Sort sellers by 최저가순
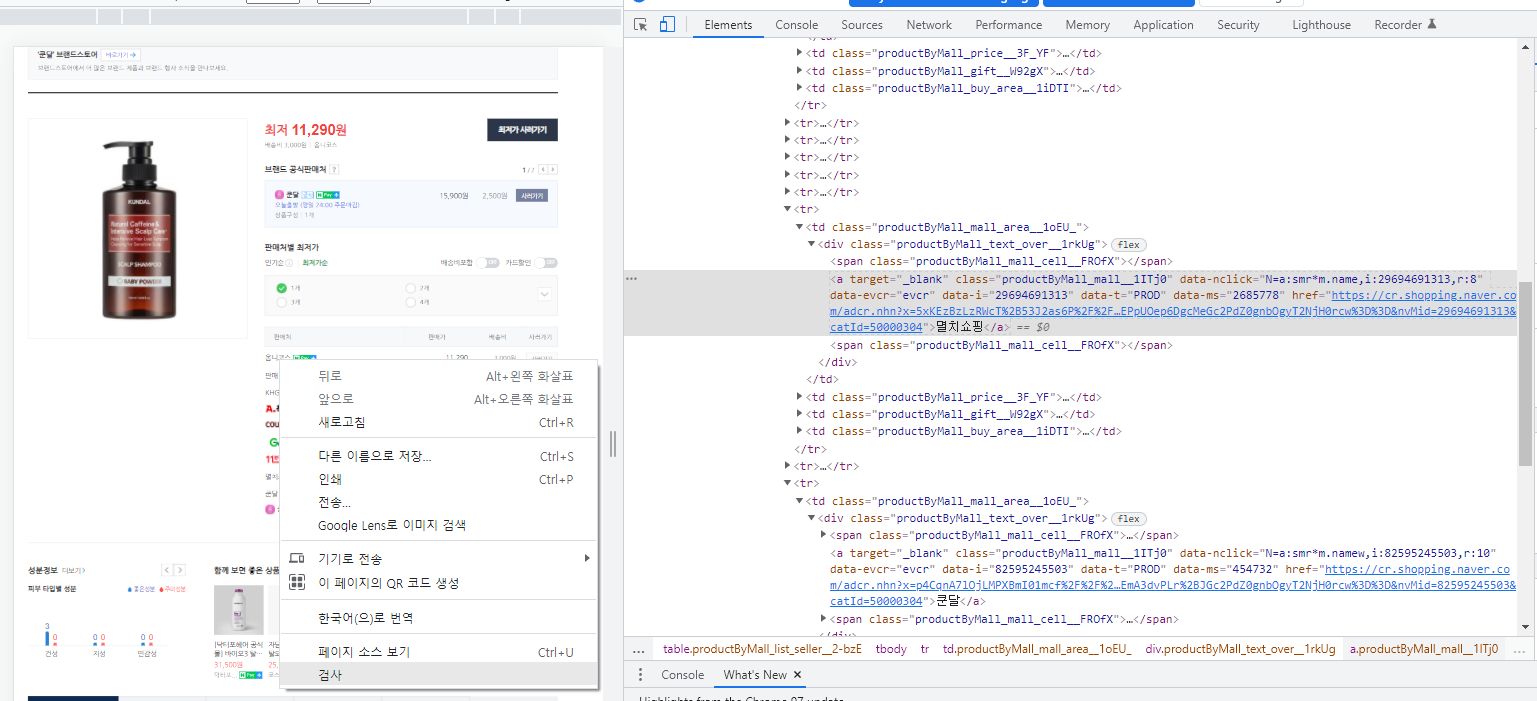Image resolution: width=1537 pixels, height=701 pixels. (x=315, y=263)
